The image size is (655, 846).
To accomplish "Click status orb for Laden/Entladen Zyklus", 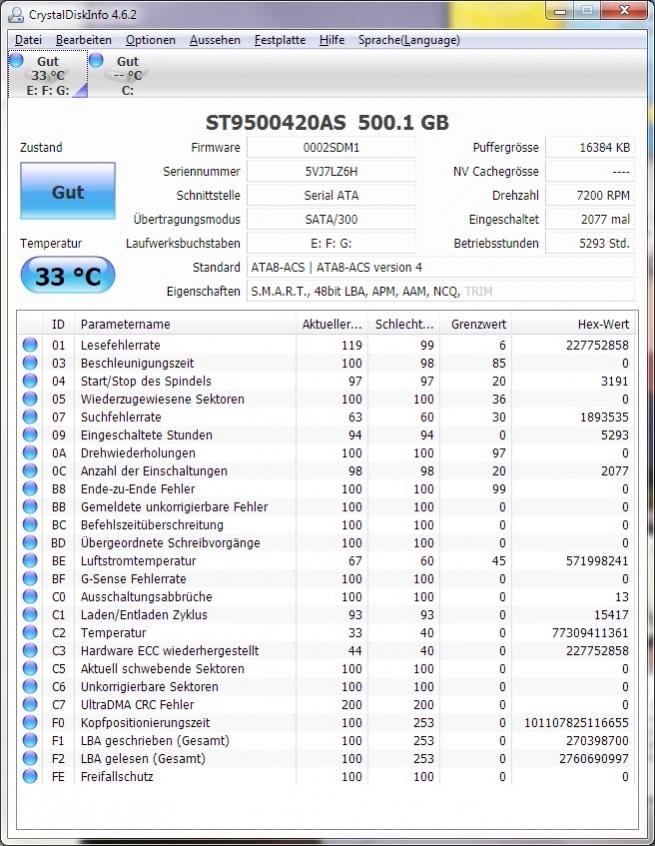I will click(x=30, y=614).
